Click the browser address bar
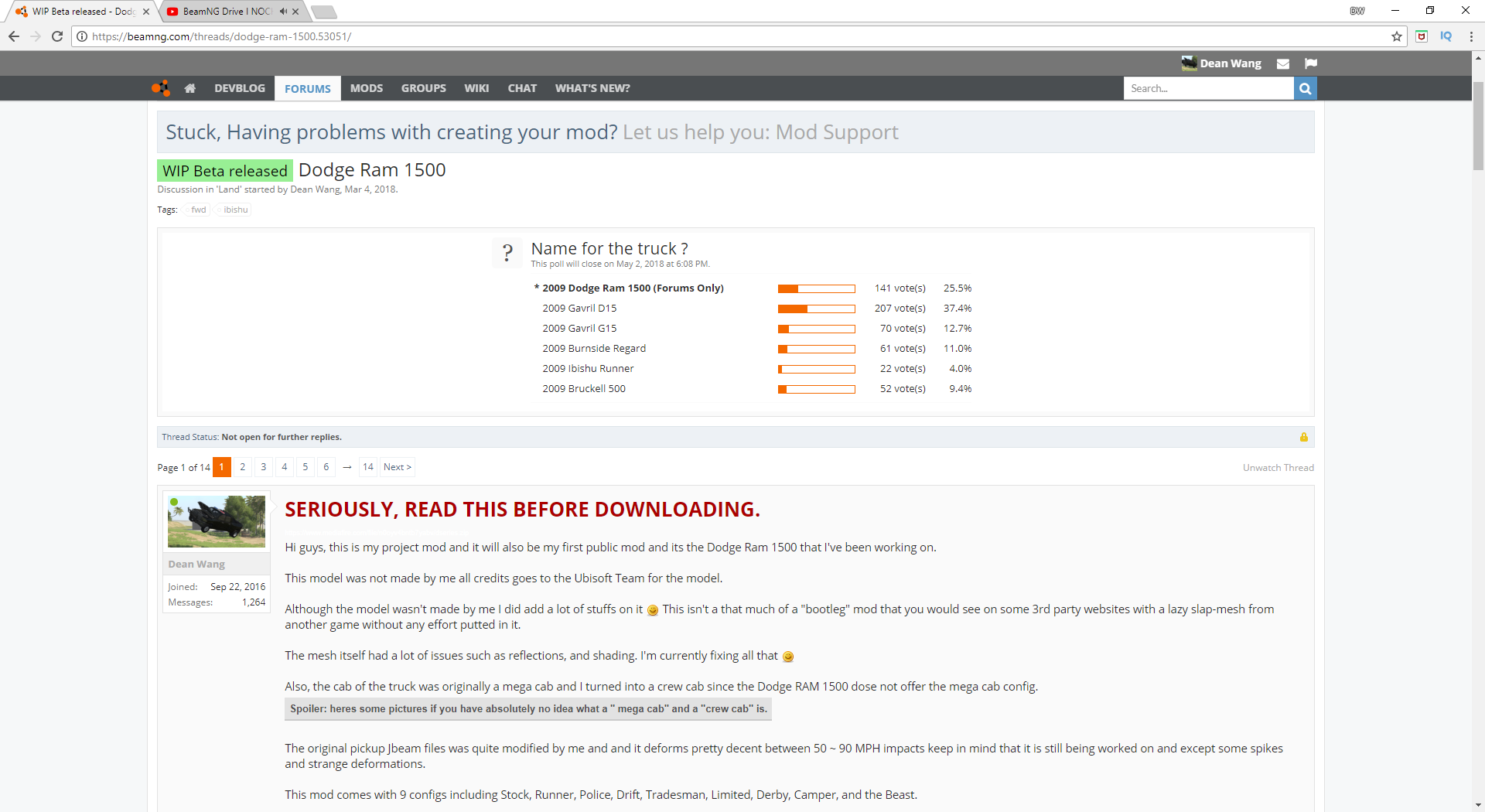1485x812 pixels. [739, 36]
